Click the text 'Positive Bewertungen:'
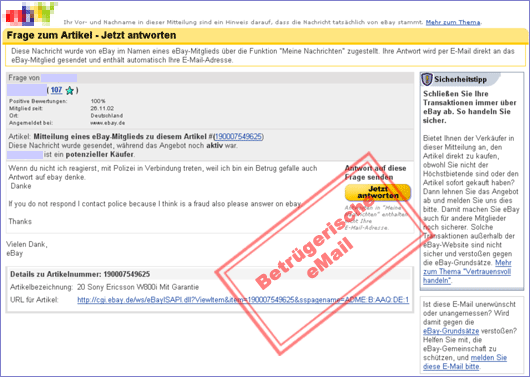Screen dimensions: 530x377 coord(38,101)
